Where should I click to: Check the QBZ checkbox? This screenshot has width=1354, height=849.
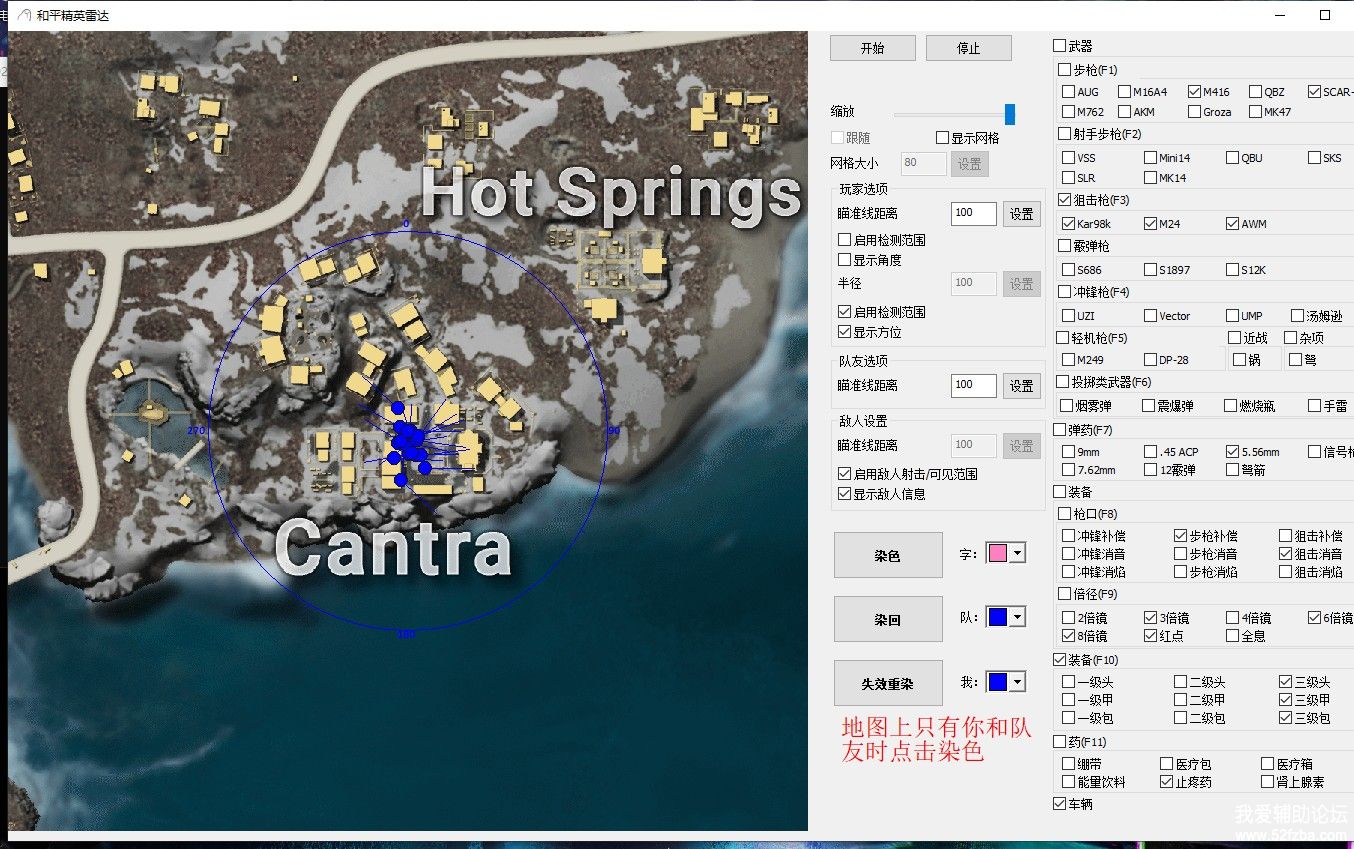click(1255, 92)
